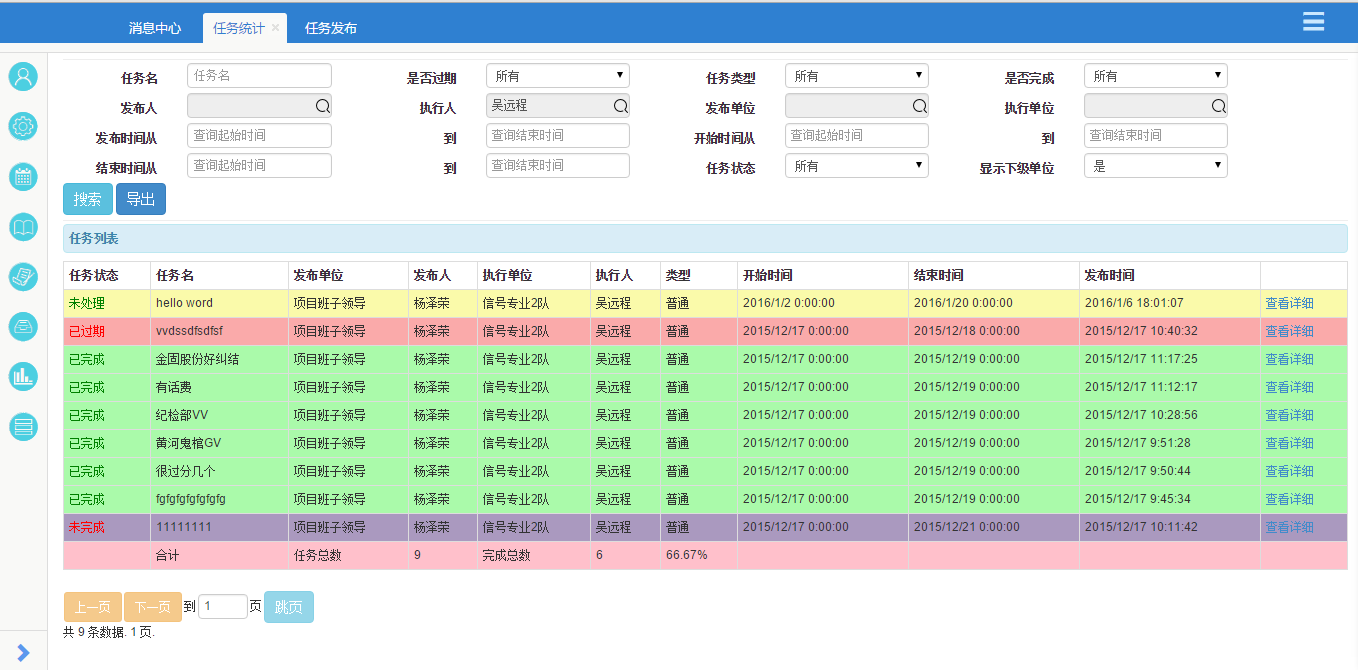
Task: Click the search magnifier in 执行单位 field
Action: coord(1218,106)
